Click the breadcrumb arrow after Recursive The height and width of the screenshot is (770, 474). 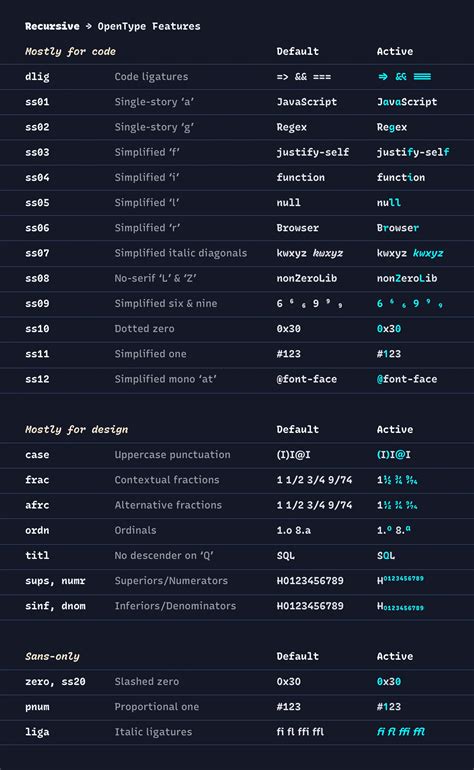click(88, 26)
